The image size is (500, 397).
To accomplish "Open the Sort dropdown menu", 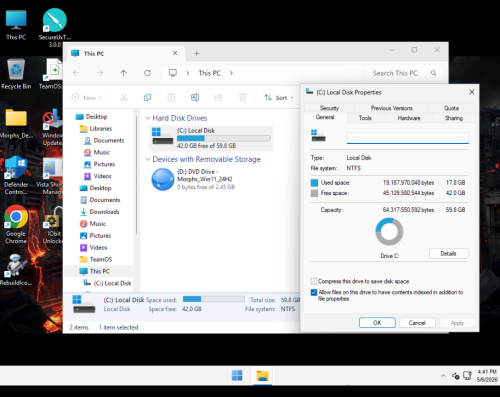I will [x=279, y=98].
